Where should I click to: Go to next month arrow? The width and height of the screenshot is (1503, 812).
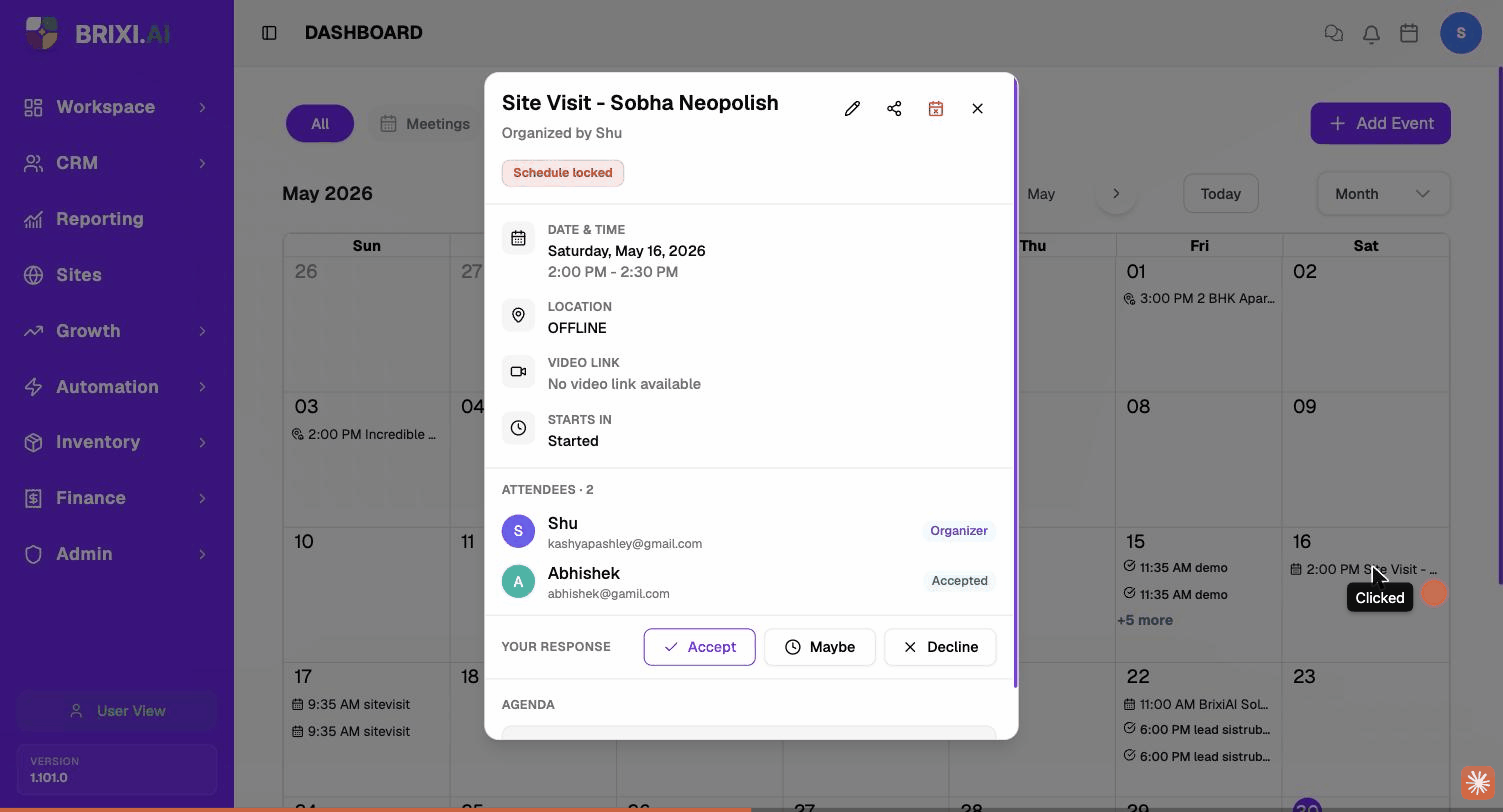pos(1116,194)
